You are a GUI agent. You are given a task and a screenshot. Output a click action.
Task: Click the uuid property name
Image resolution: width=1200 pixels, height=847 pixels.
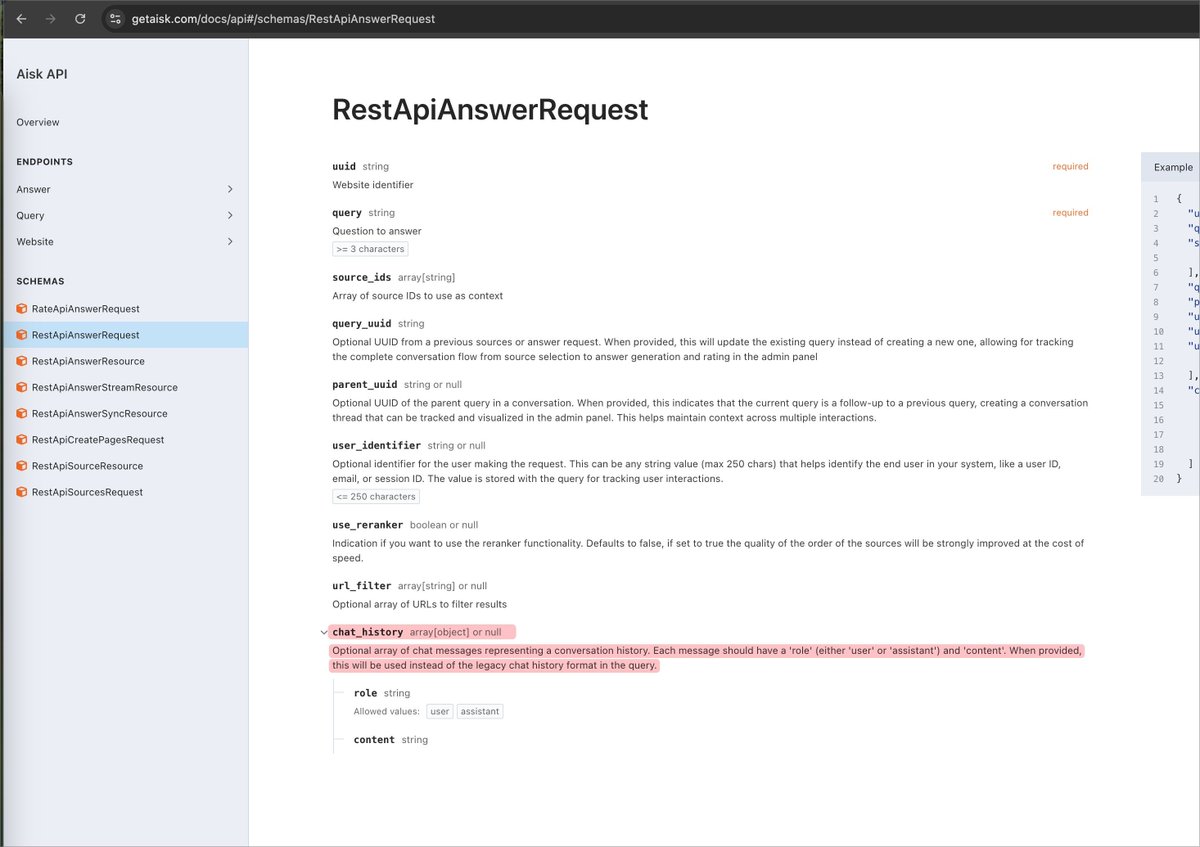click(344, 166)
